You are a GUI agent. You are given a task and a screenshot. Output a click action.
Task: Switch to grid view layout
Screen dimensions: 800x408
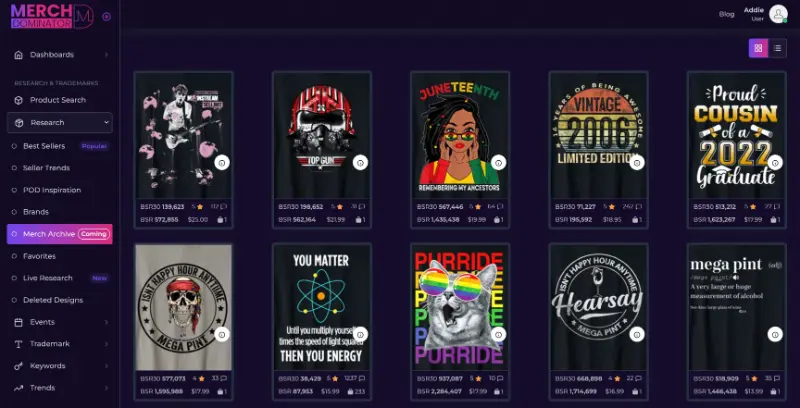coord(758,48)
